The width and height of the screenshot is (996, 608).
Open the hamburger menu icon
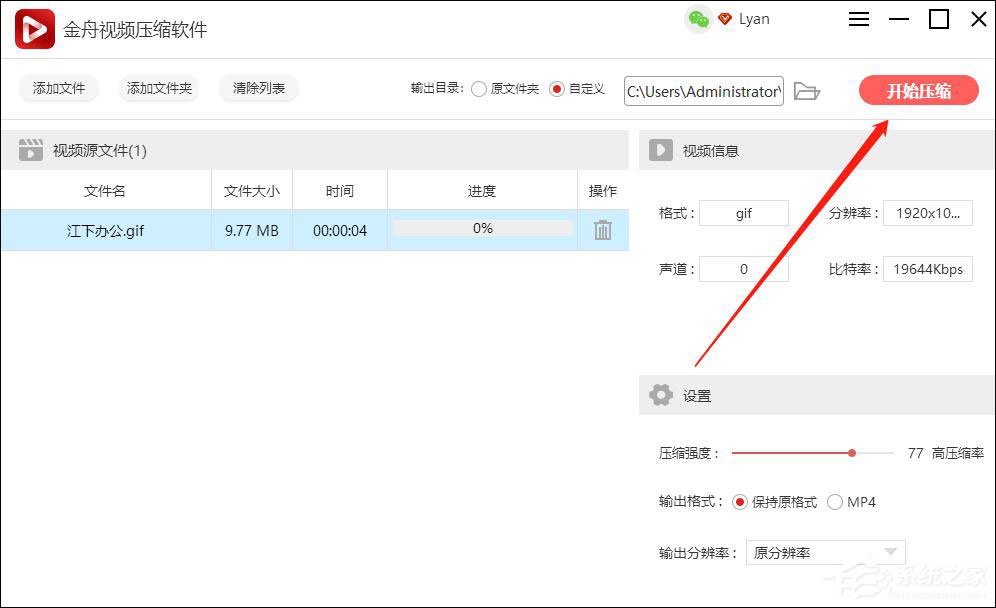click(x=858, y=18)
